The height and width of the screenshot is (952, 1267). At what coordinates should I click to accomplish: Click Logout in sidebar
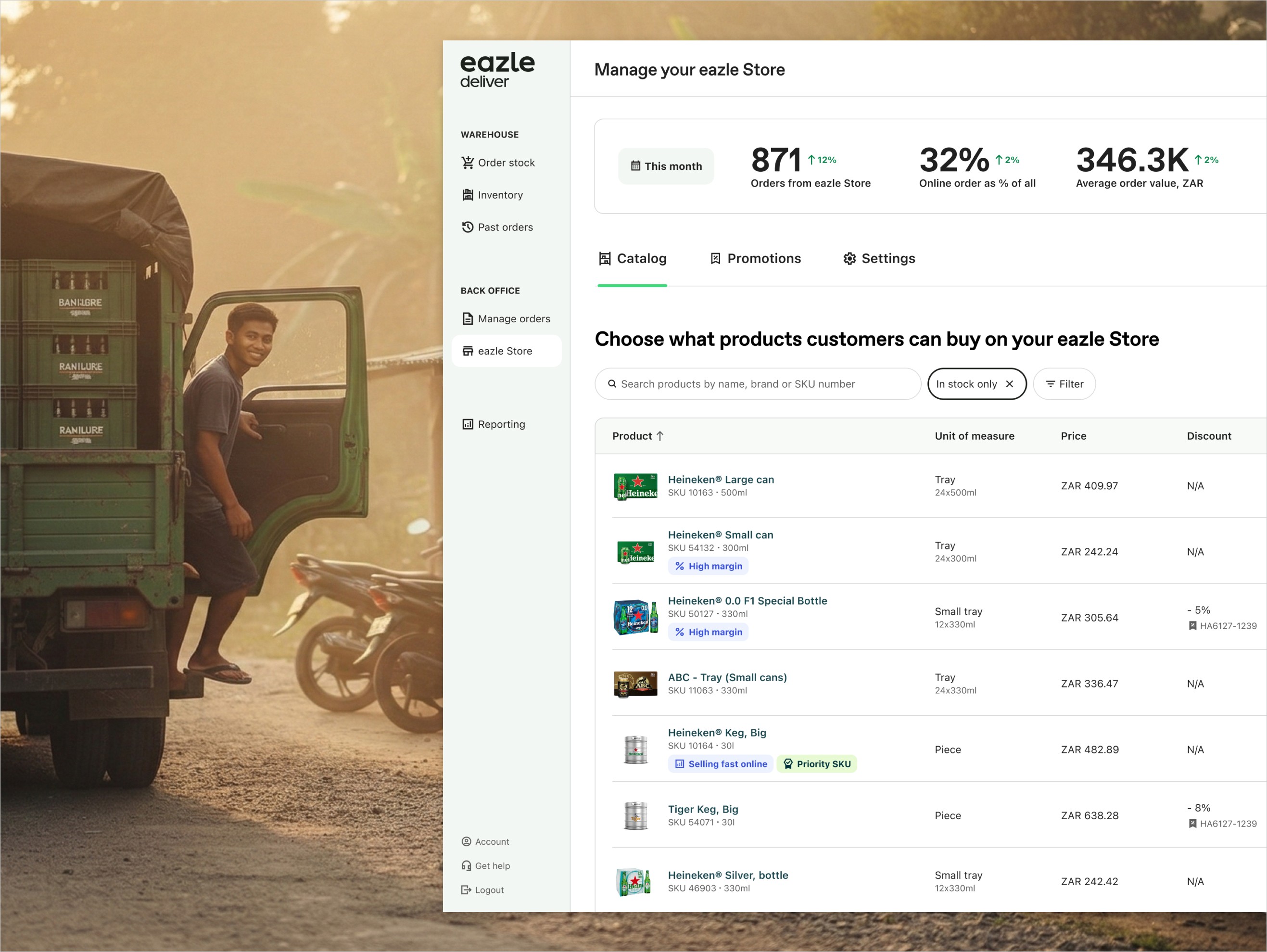pos(489,889)
